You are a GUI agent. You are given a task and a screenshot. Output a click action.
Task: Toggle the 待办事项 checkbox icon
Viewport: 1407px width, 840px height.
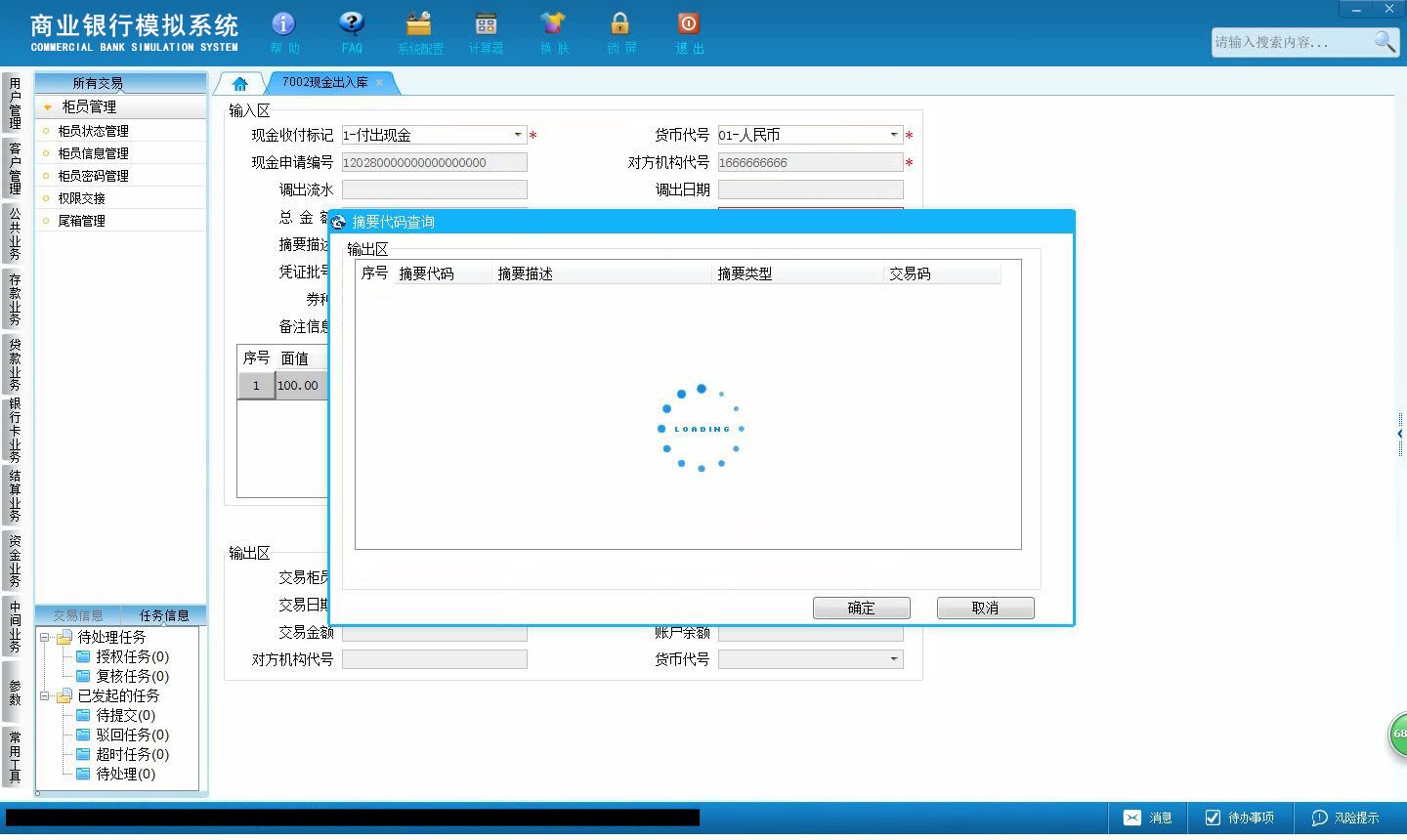[1213, 818]
